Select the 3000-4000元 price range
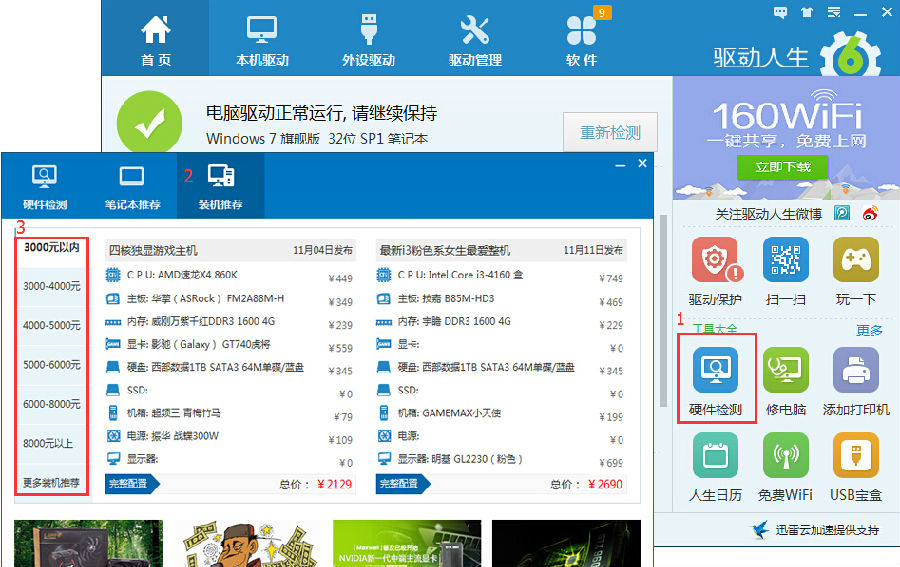Viewport: 900px width, 567px height. point(52,286)
